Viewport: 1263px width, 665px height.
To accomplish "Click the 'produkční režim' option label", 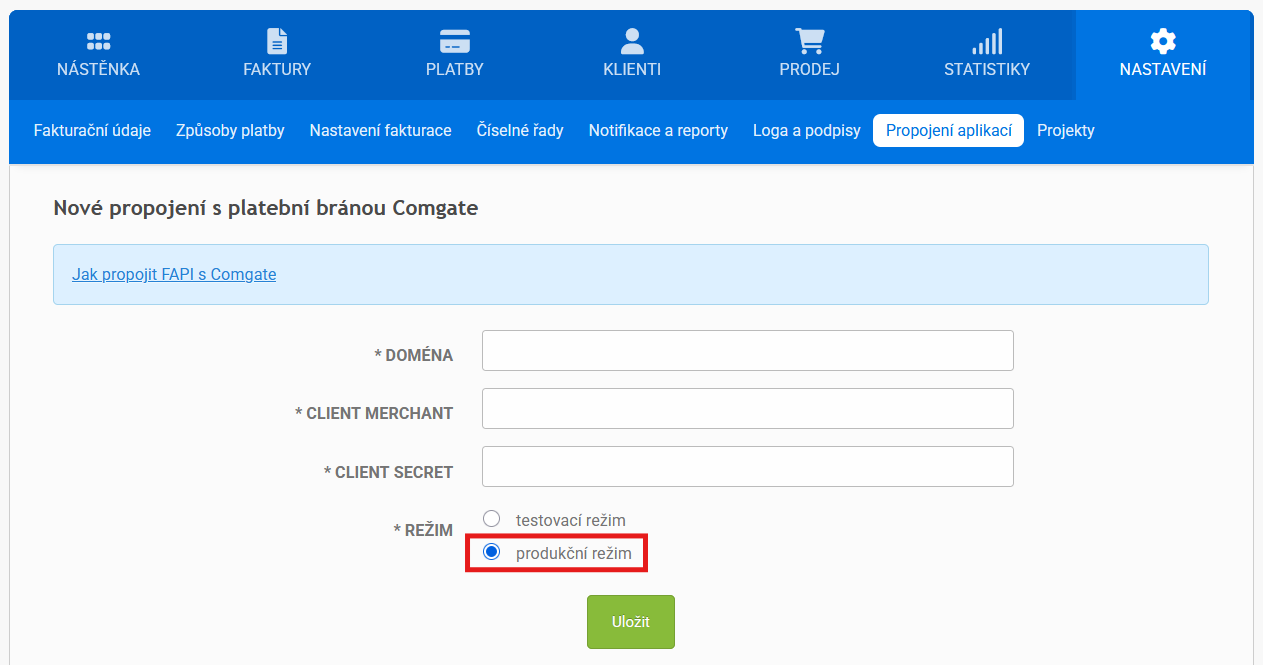I will tap(574, 553).
